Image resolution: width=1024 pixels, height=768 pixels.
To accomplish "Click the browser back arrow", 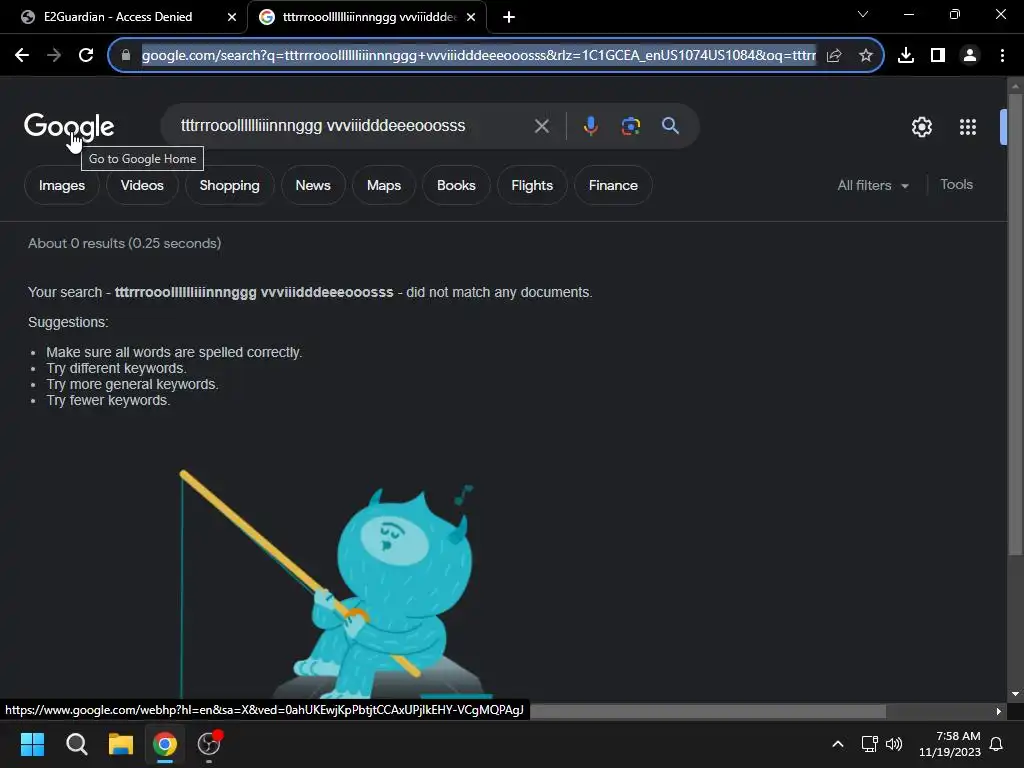I will click(22, 56).
